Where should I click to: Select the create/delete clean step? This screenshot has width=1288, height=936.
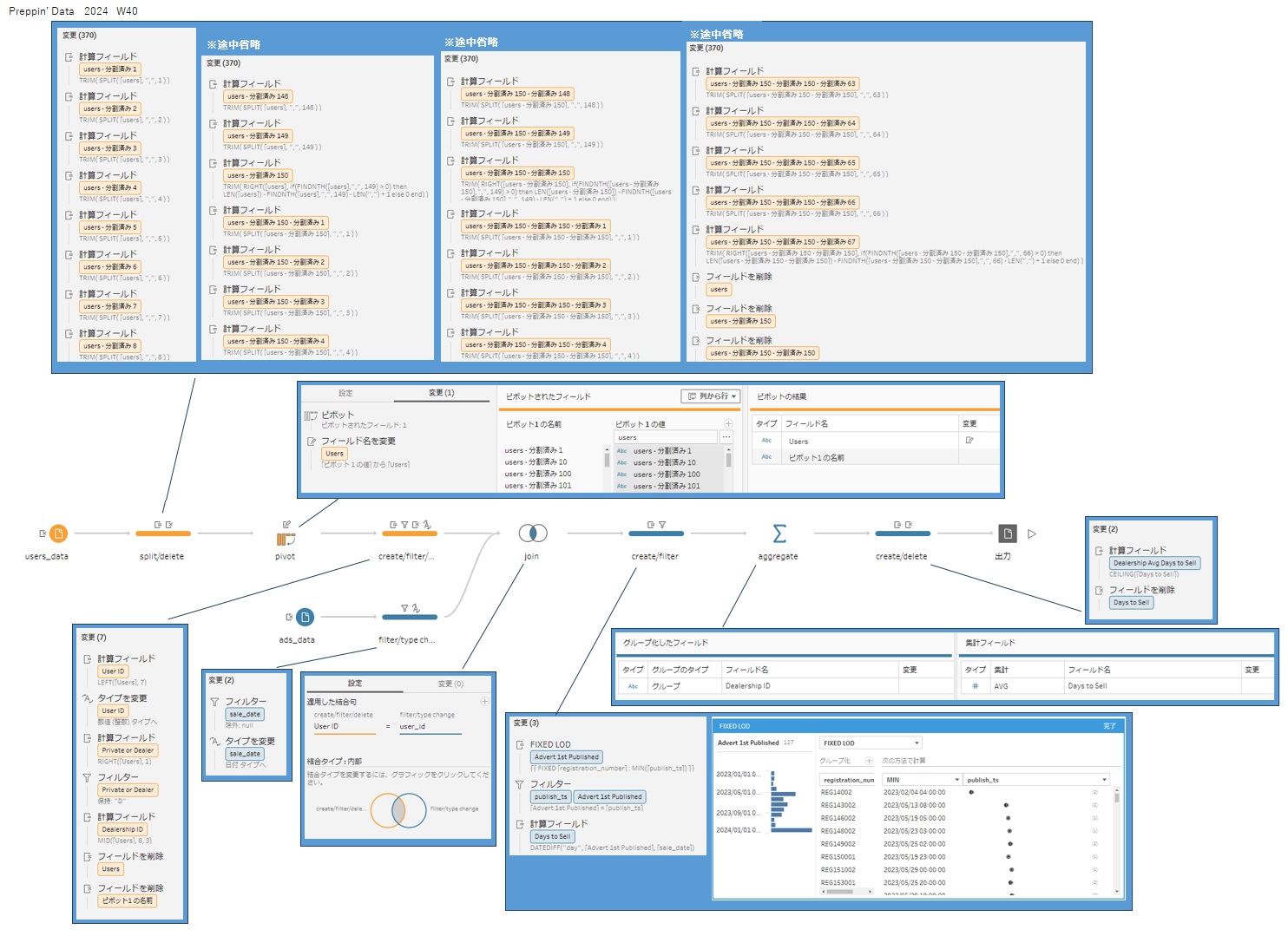903,533
